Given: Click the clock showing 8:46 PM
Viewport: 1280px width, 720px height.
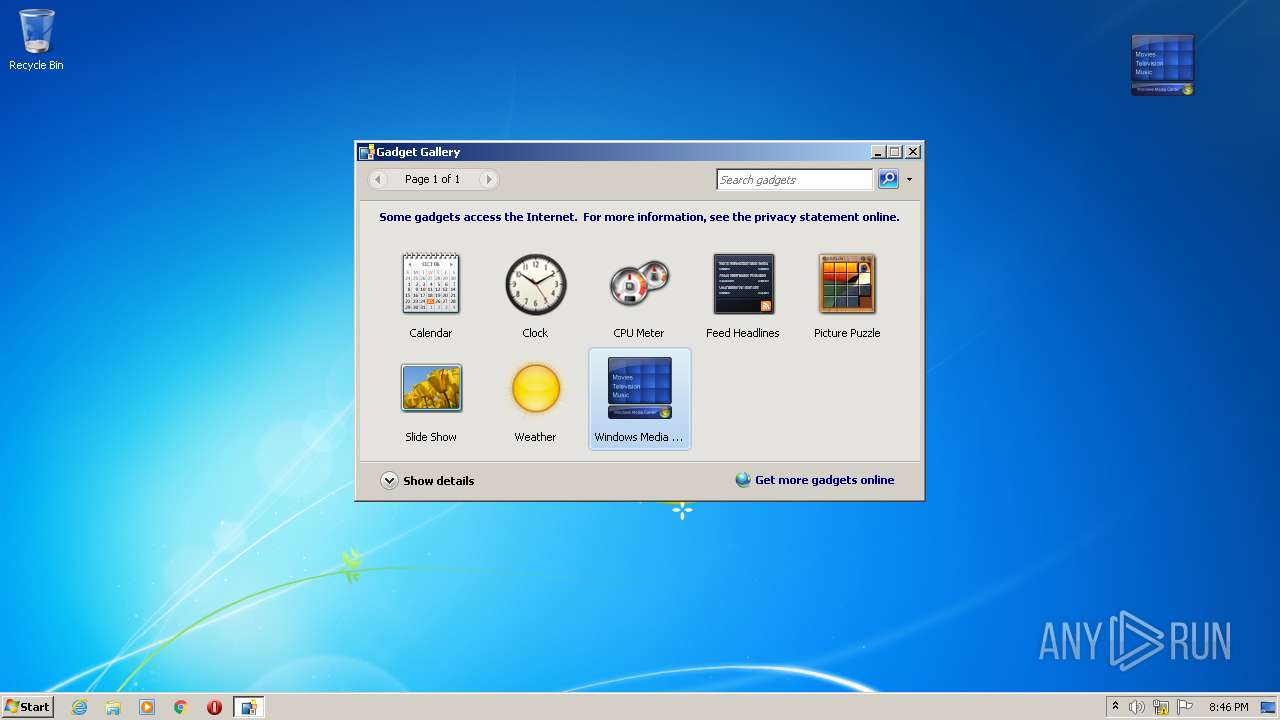Looking at the screenshot, I should point(1228,707).
